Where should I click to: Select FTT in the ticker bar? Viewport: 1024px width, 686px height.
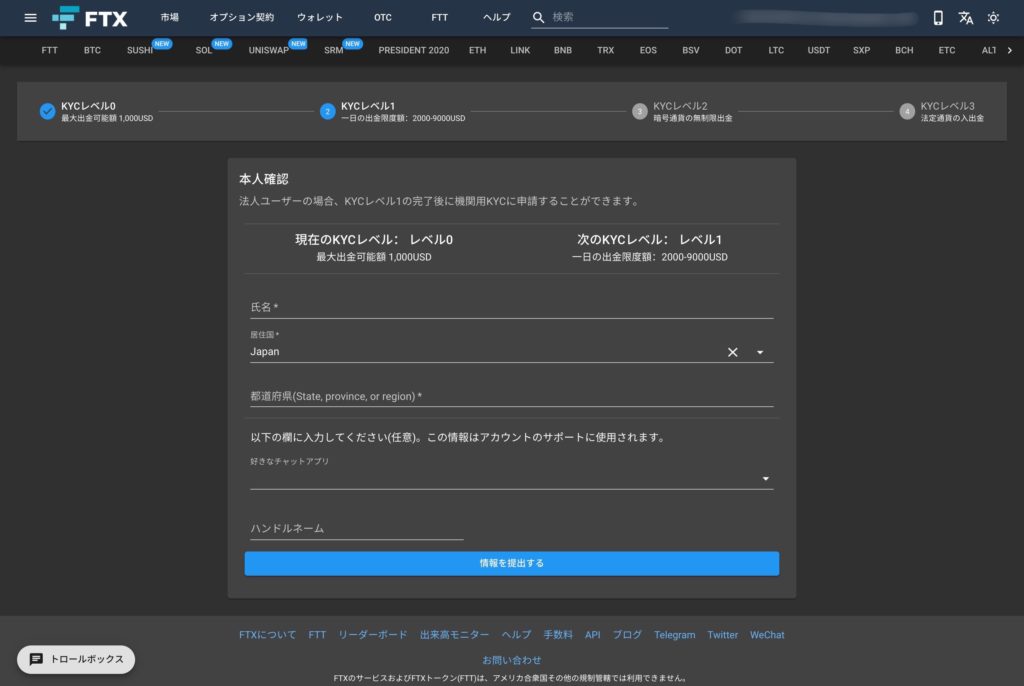point(50,50)
